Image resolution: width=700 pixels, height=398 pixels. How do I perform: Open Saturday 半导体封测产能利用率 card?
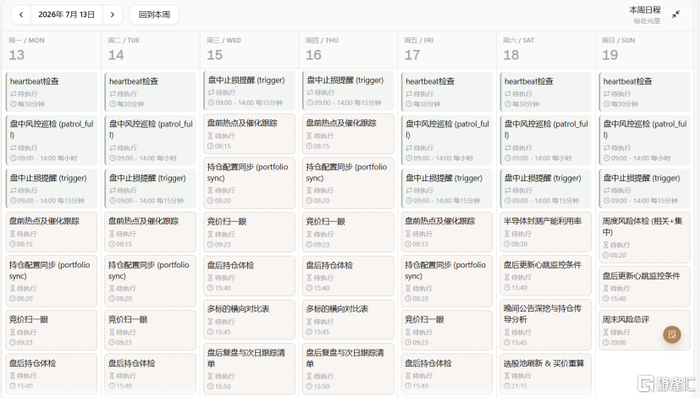546,232
